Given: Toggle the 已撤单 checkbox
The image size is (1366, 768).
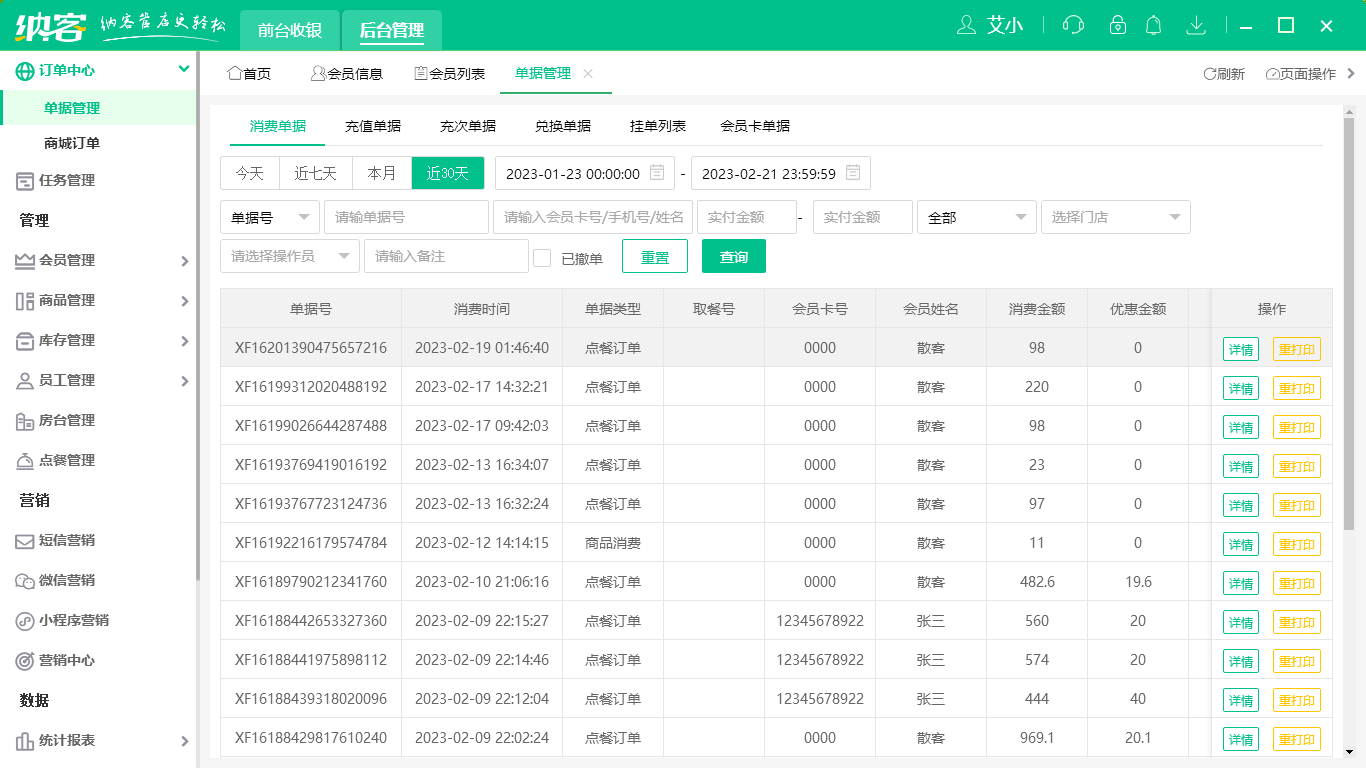Looking at the screenshot, I should click(542, 258).
